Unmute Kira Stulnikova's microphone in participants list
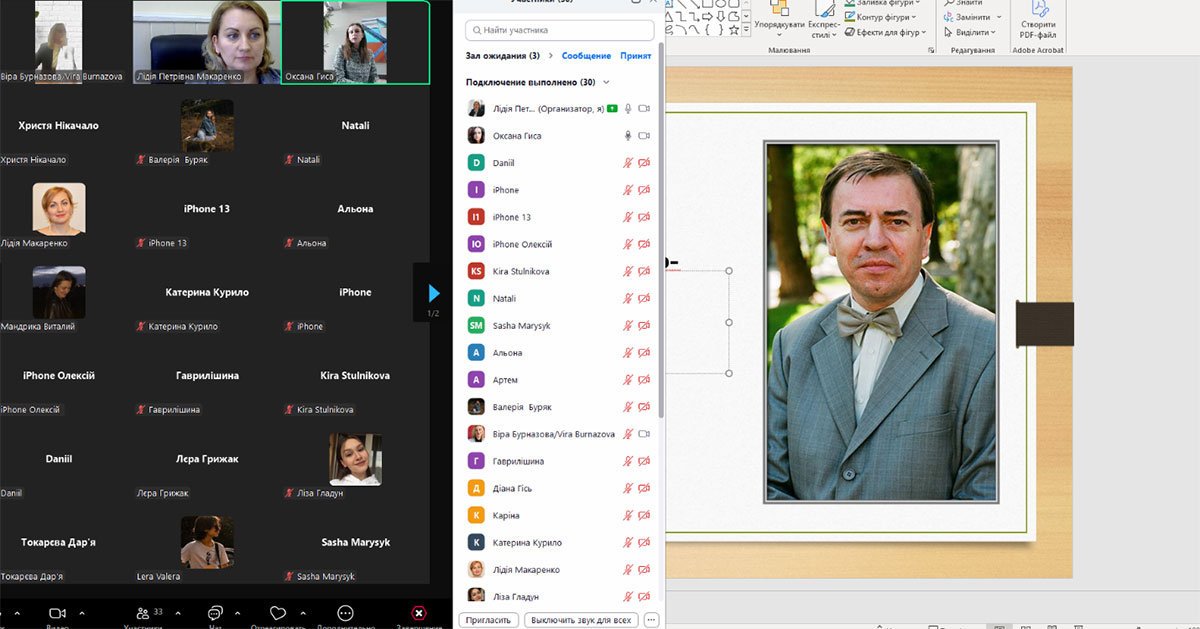This screenshot has width=1200, height=629. [628, 271]
